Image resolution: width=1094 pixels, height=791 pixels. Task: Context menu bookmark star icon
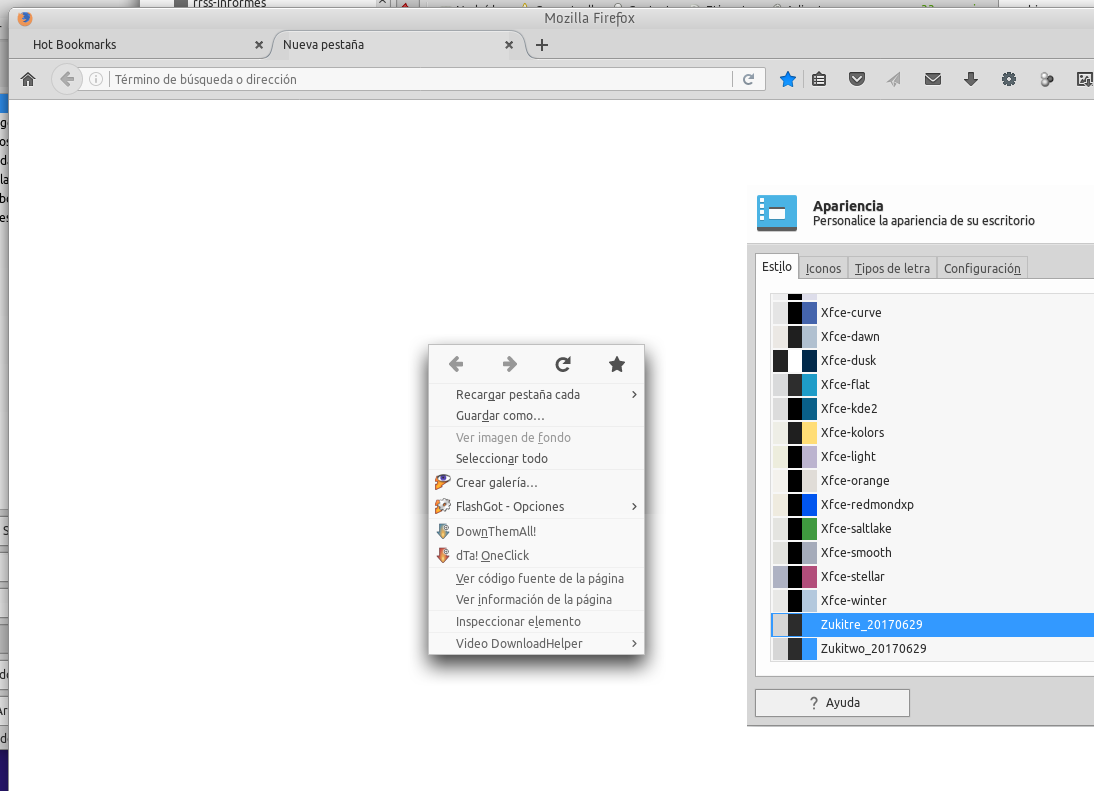(617, 363)
